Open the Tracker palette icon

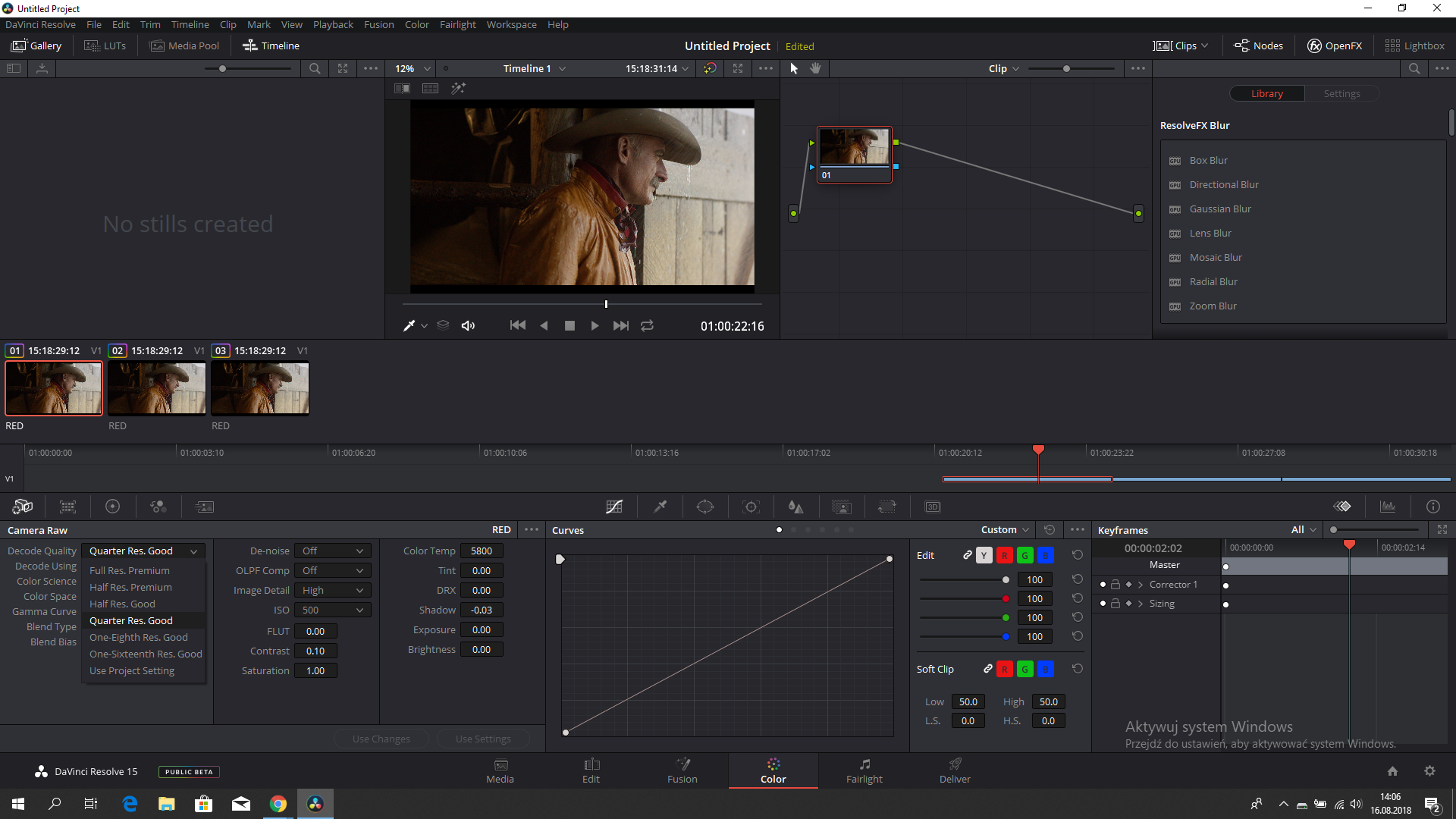(x=751, y=507)
